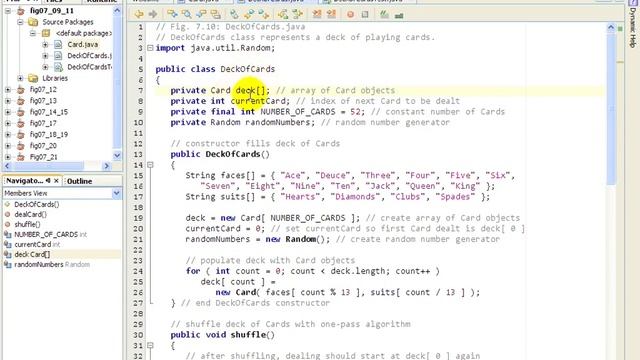Open the Members View dropdown
Viewport: 640px width, 360px height.
[x=116, y=193]
